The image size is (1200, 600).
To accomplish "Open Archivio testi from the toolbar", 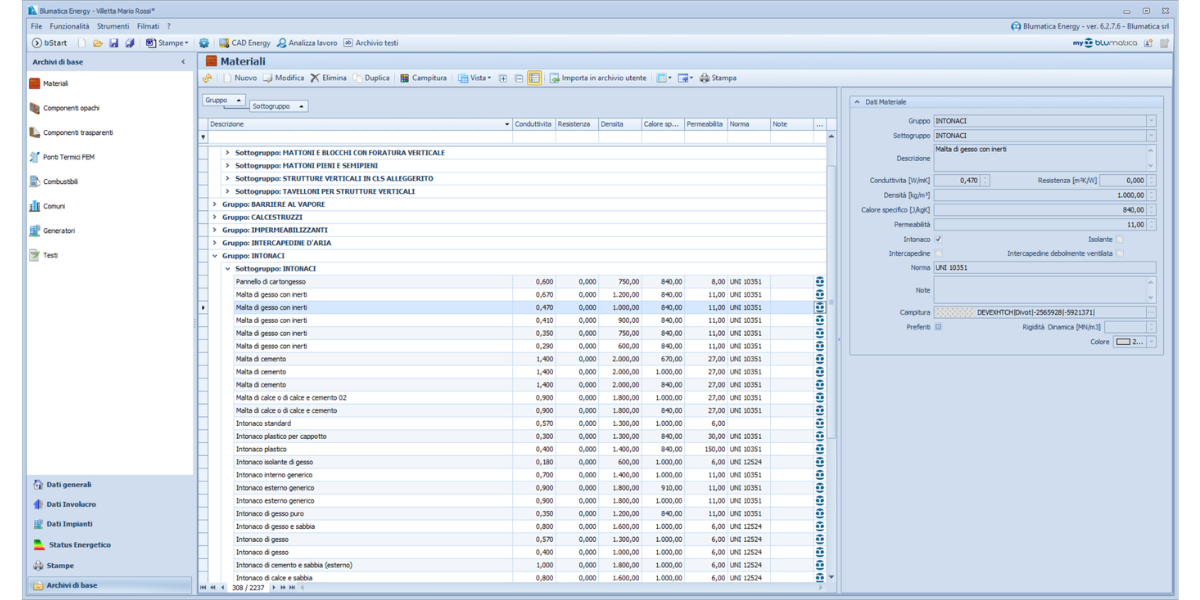I will tap(371, 43).
